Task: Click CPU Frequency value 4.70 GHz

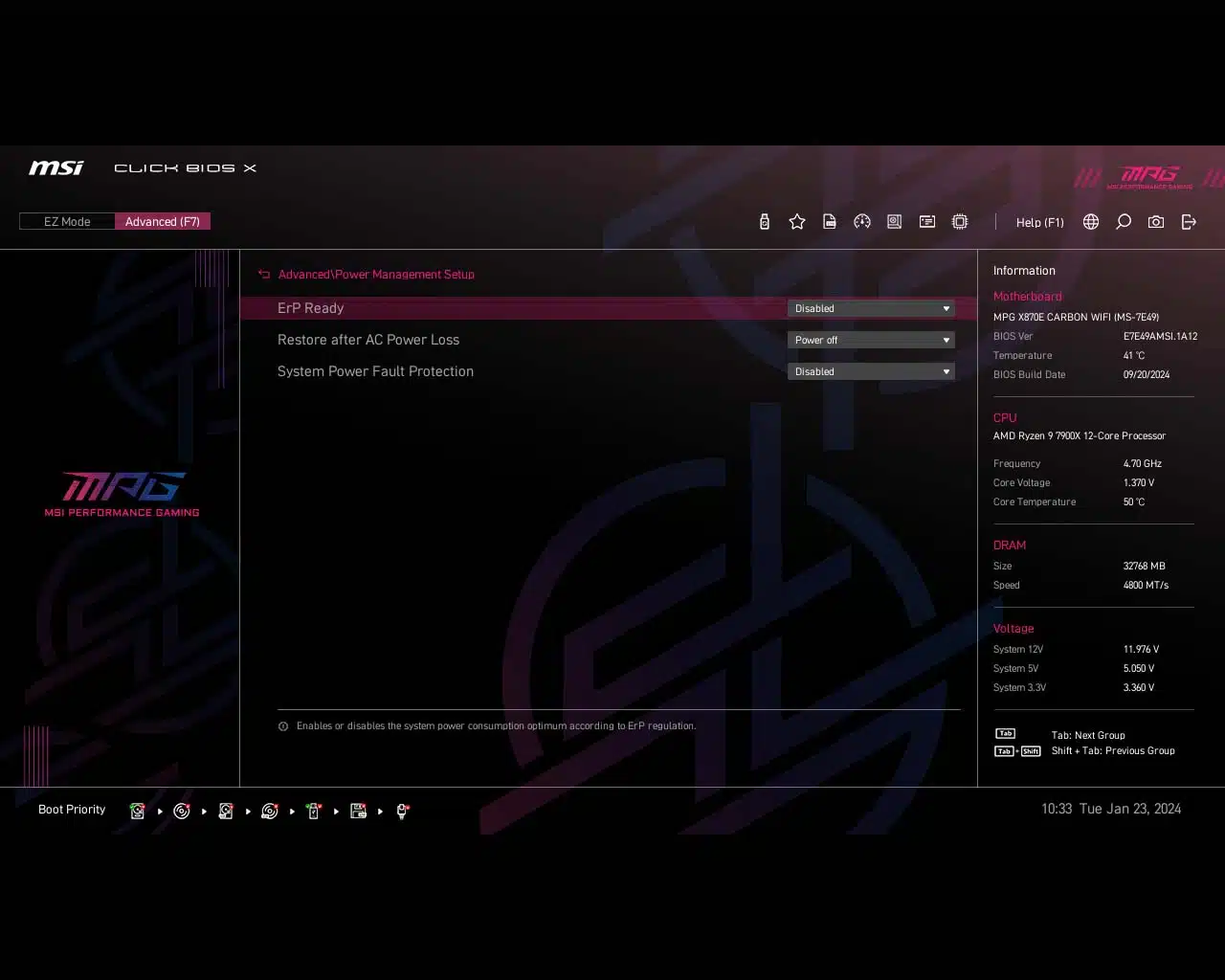Action: click(x=1143, y=464)
